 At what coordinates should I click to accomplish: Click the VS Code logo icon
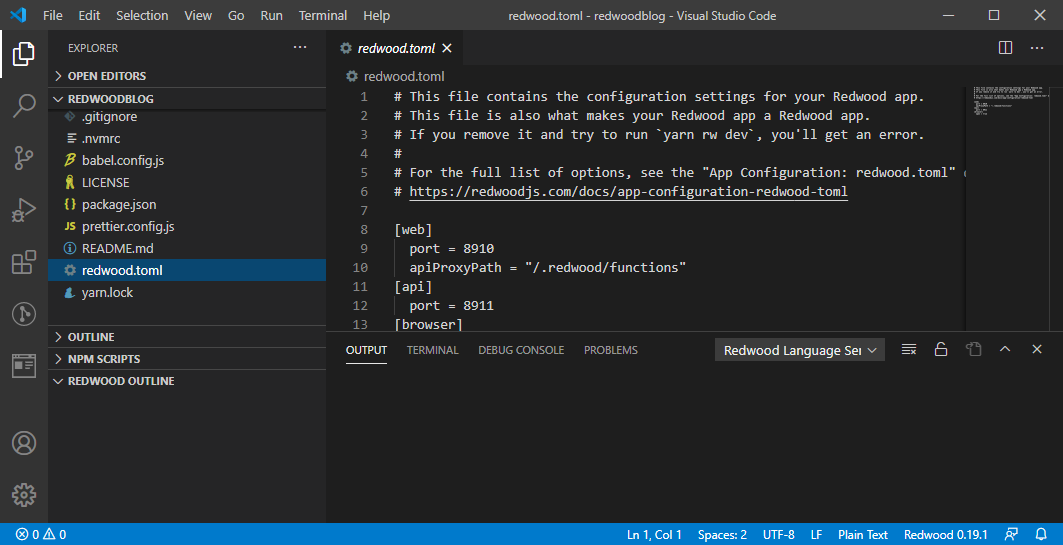(18, 15)
